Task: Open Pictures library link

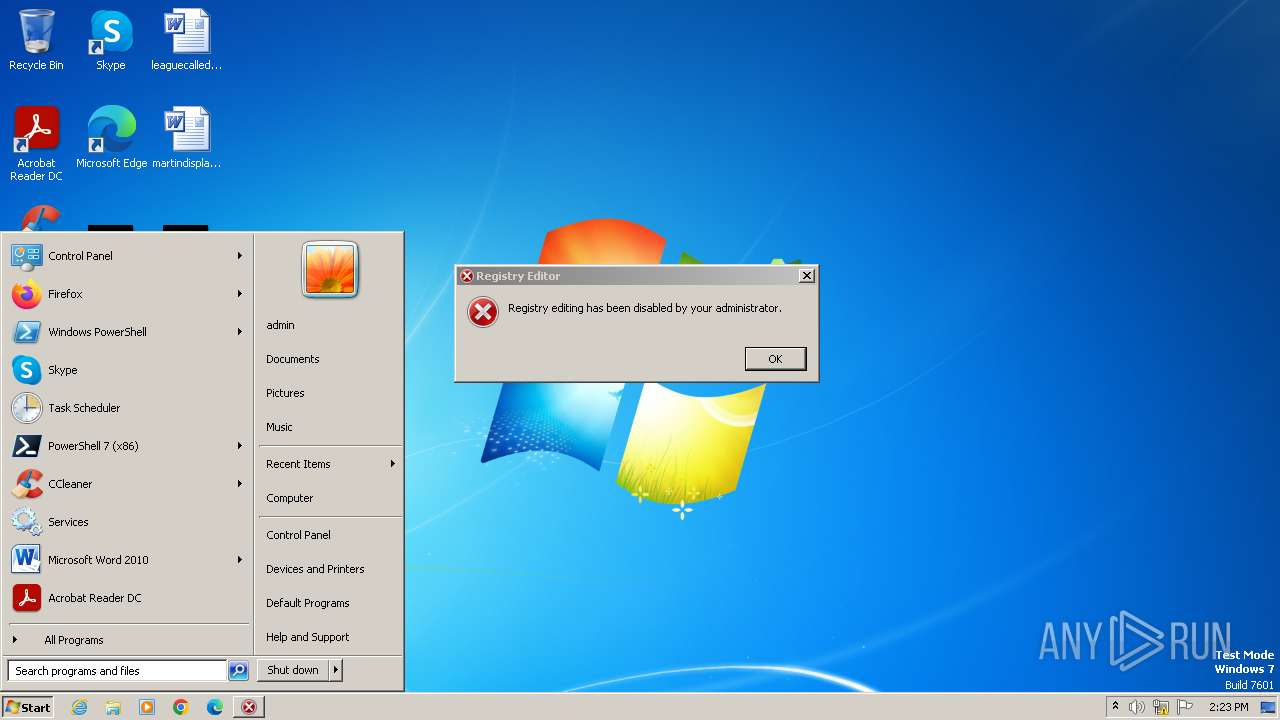Action: 285,393
